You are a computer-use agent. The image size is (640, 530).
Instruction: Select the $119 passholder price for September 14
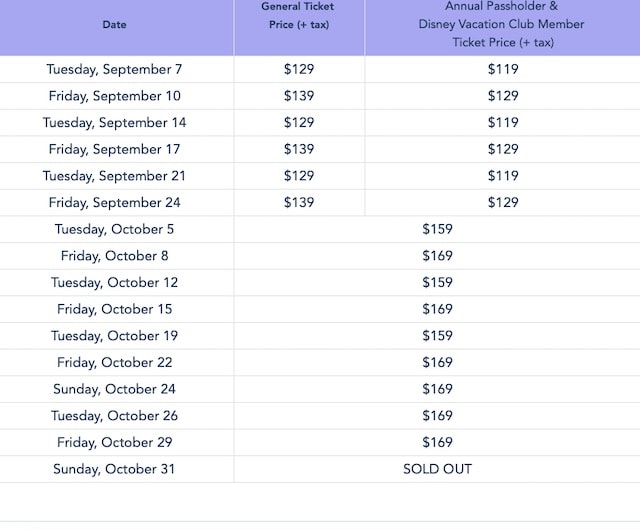(x=503, y=122)
